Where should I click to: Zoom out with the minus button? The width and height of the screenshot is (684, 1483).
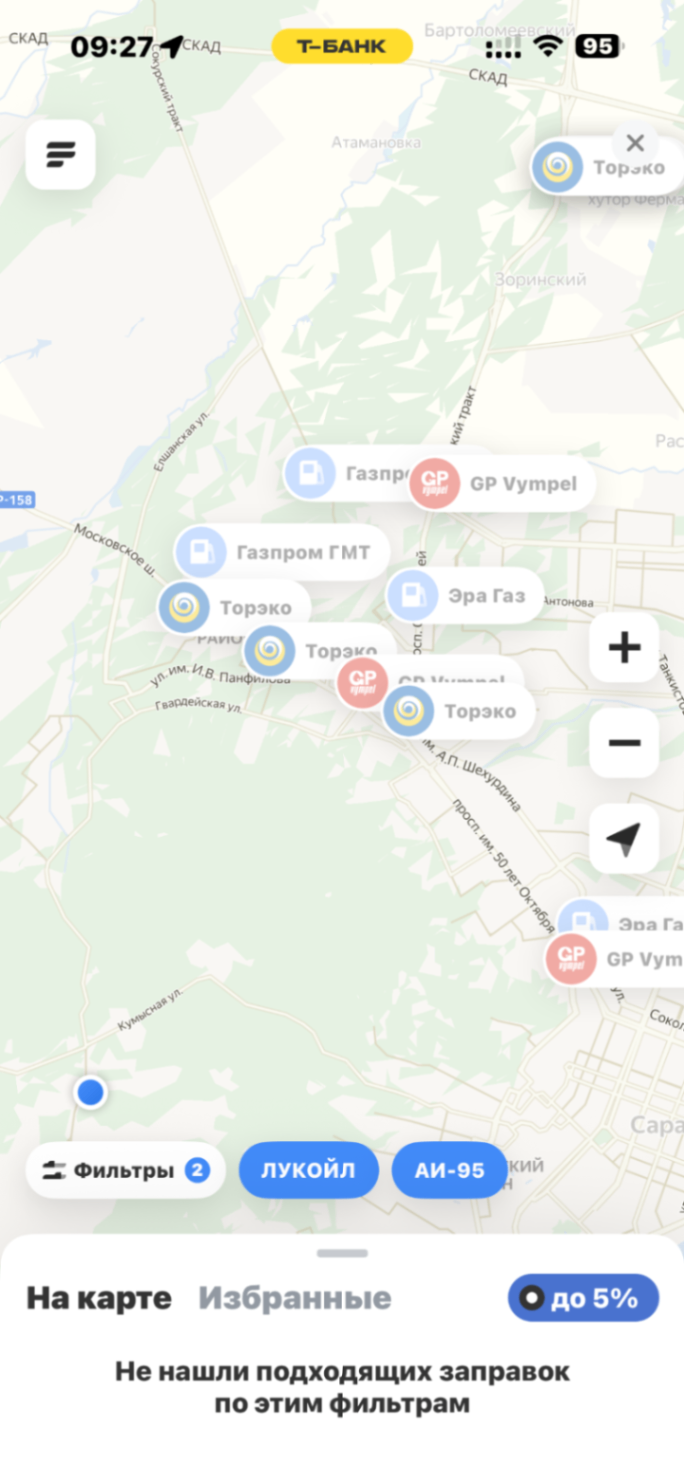624,743
